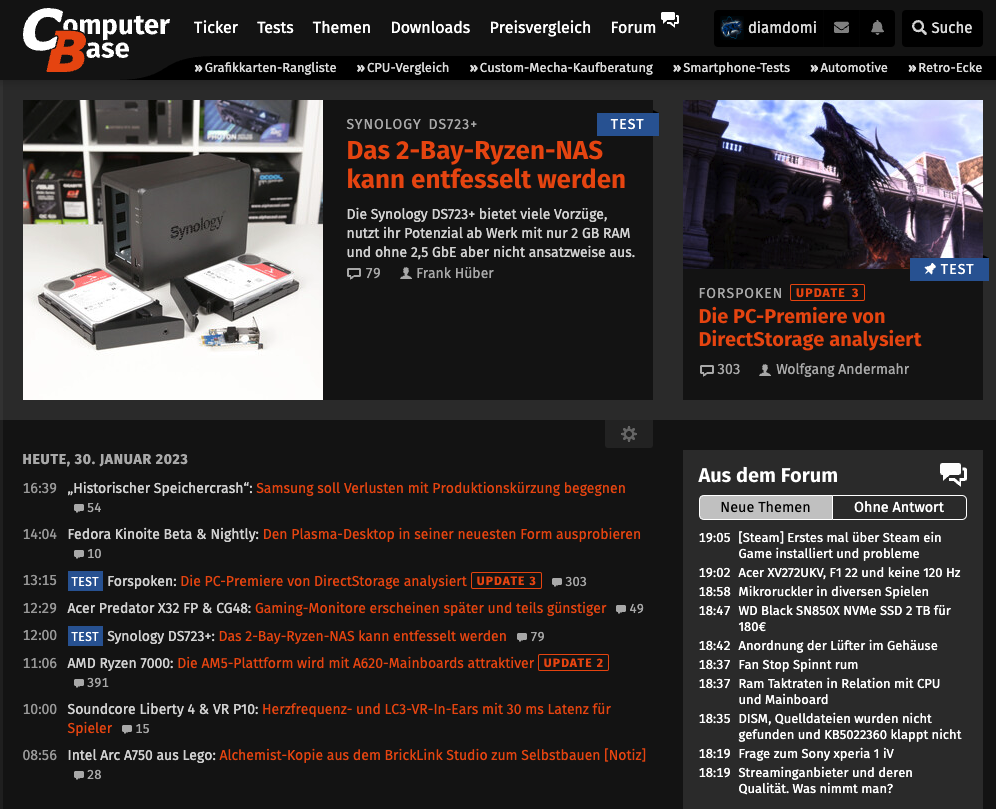The height and width of the screenshot is (809, 996).
Task: Open featured DirectStorage analysiert headline
Action: coord(810,328)
